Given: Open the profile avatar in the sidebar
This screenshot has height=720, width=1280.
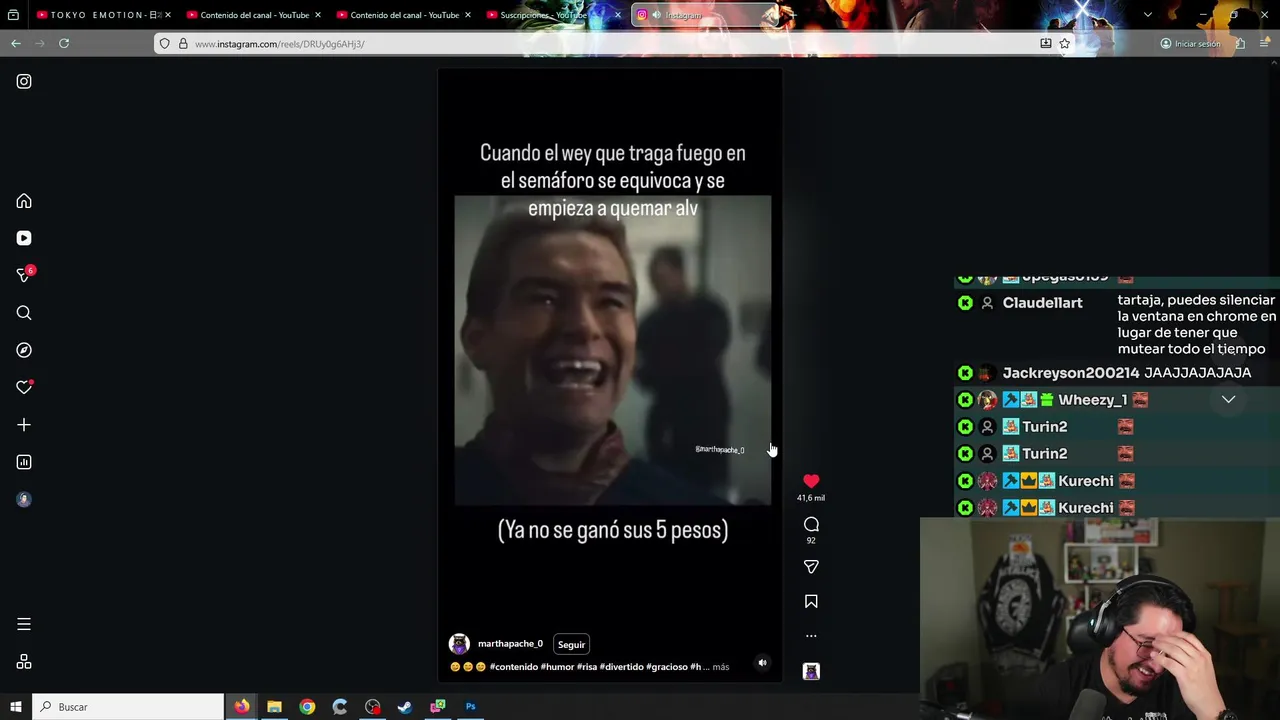Looking at the screenshot, I should coord(24,499).
